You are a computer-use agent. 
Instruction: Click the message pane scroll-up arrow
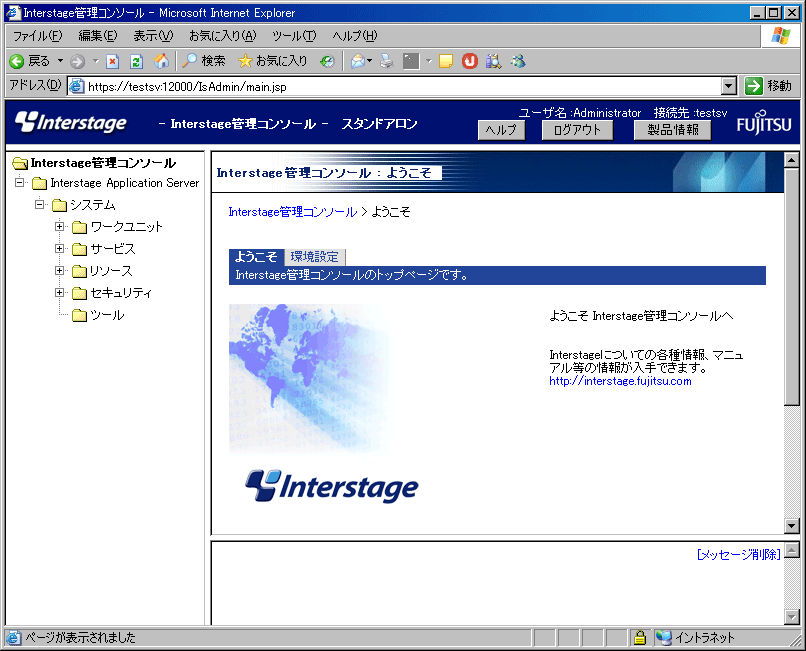point(792,550)
